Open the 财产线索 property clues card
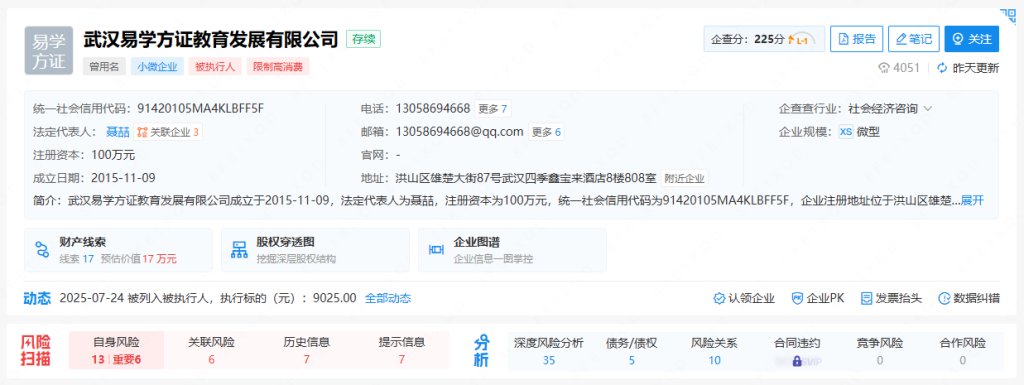 (x=118, y=250)
